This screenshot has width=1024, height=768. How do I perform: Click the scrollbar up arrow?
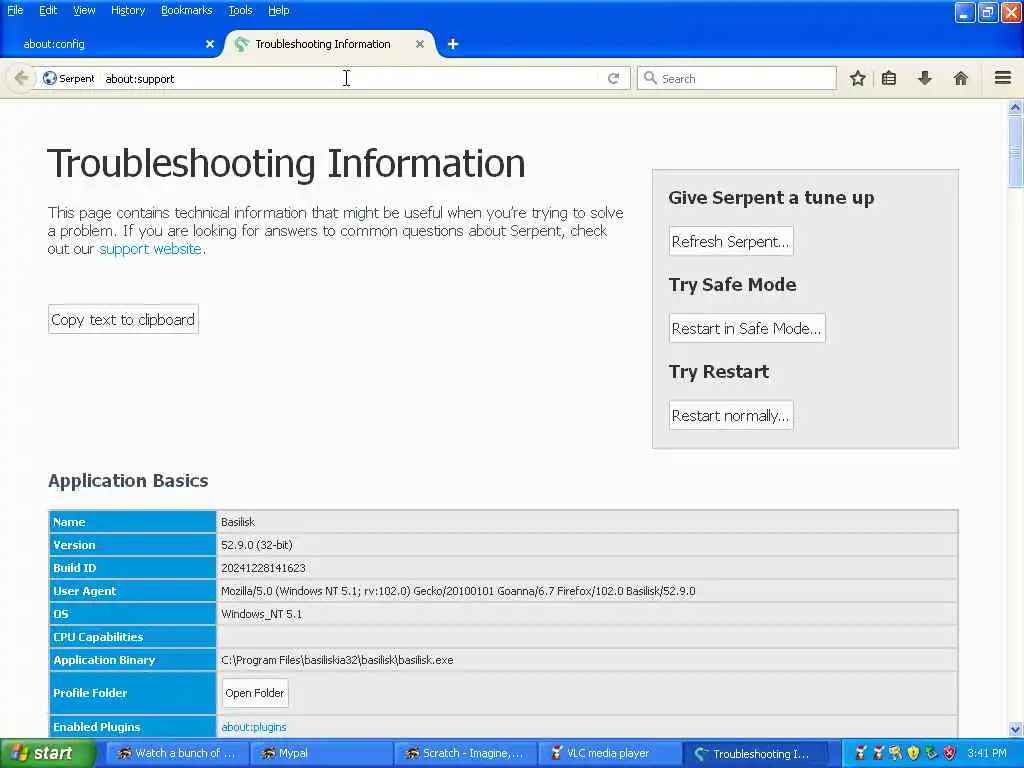click(1015, 107)
